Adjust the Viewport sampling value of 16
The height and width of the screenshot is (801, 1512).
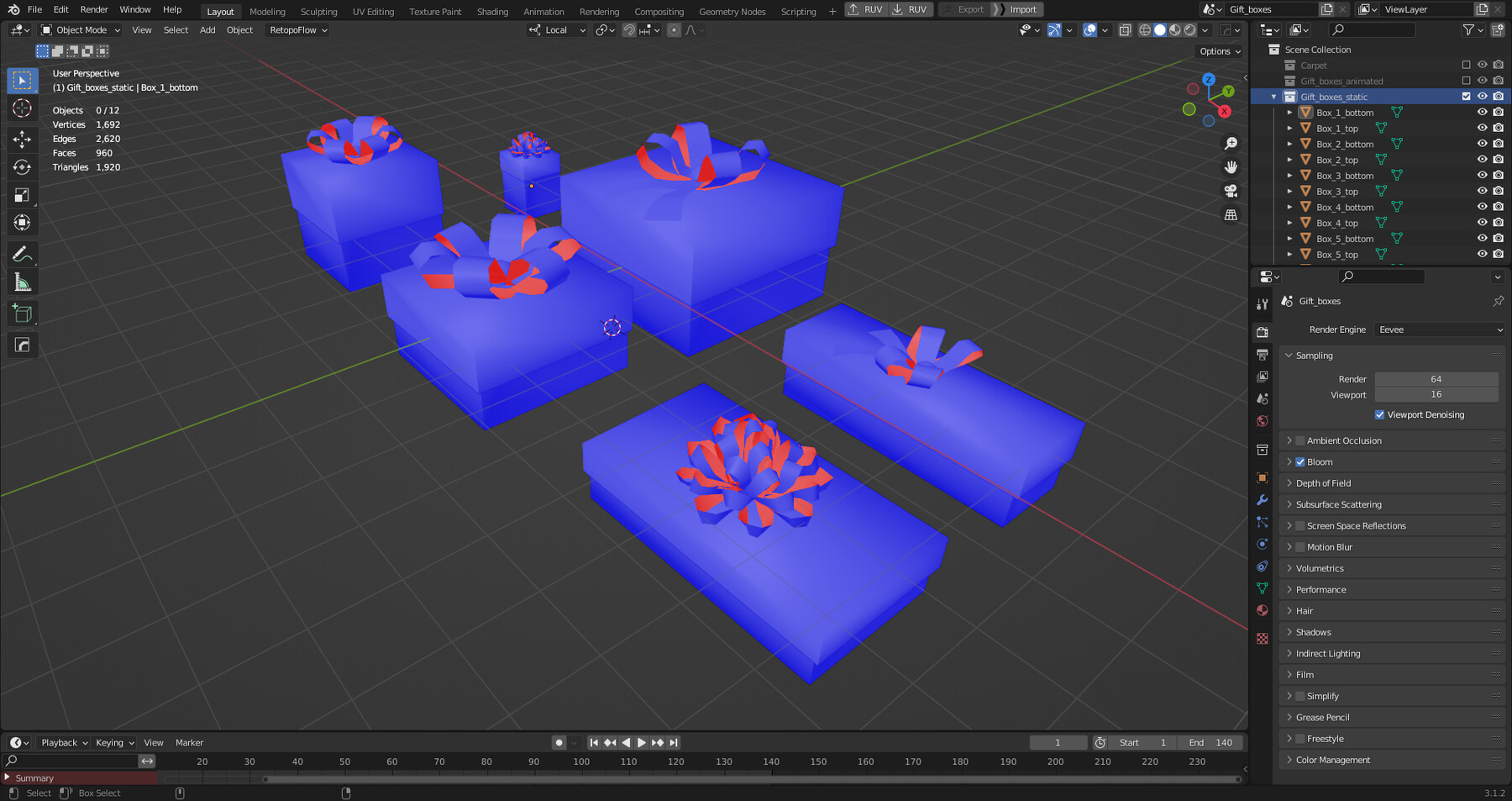click(1437, 394)
